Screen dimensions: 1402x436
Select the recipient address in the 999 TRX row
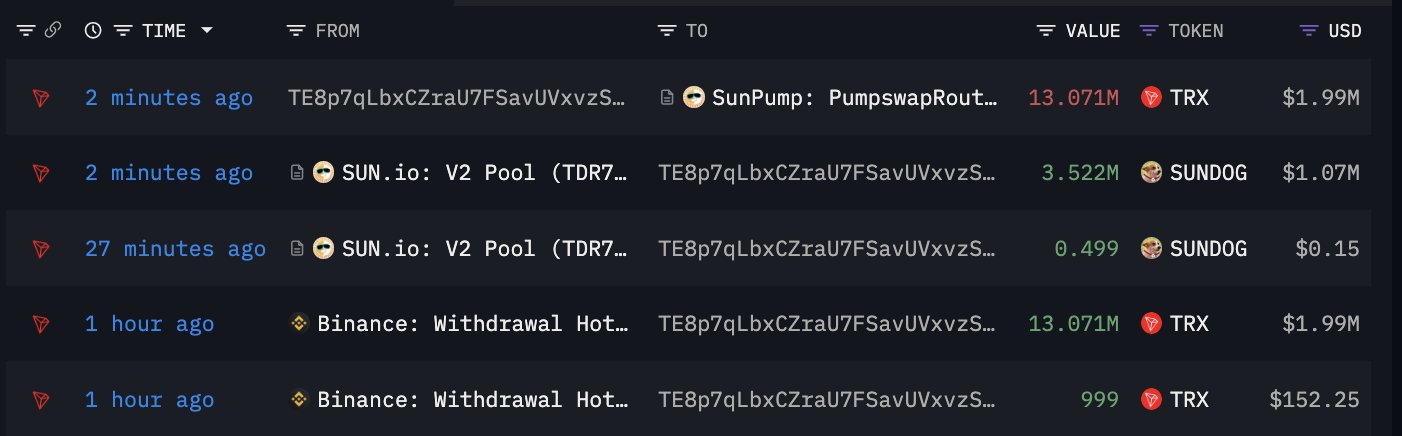point(826,400)
